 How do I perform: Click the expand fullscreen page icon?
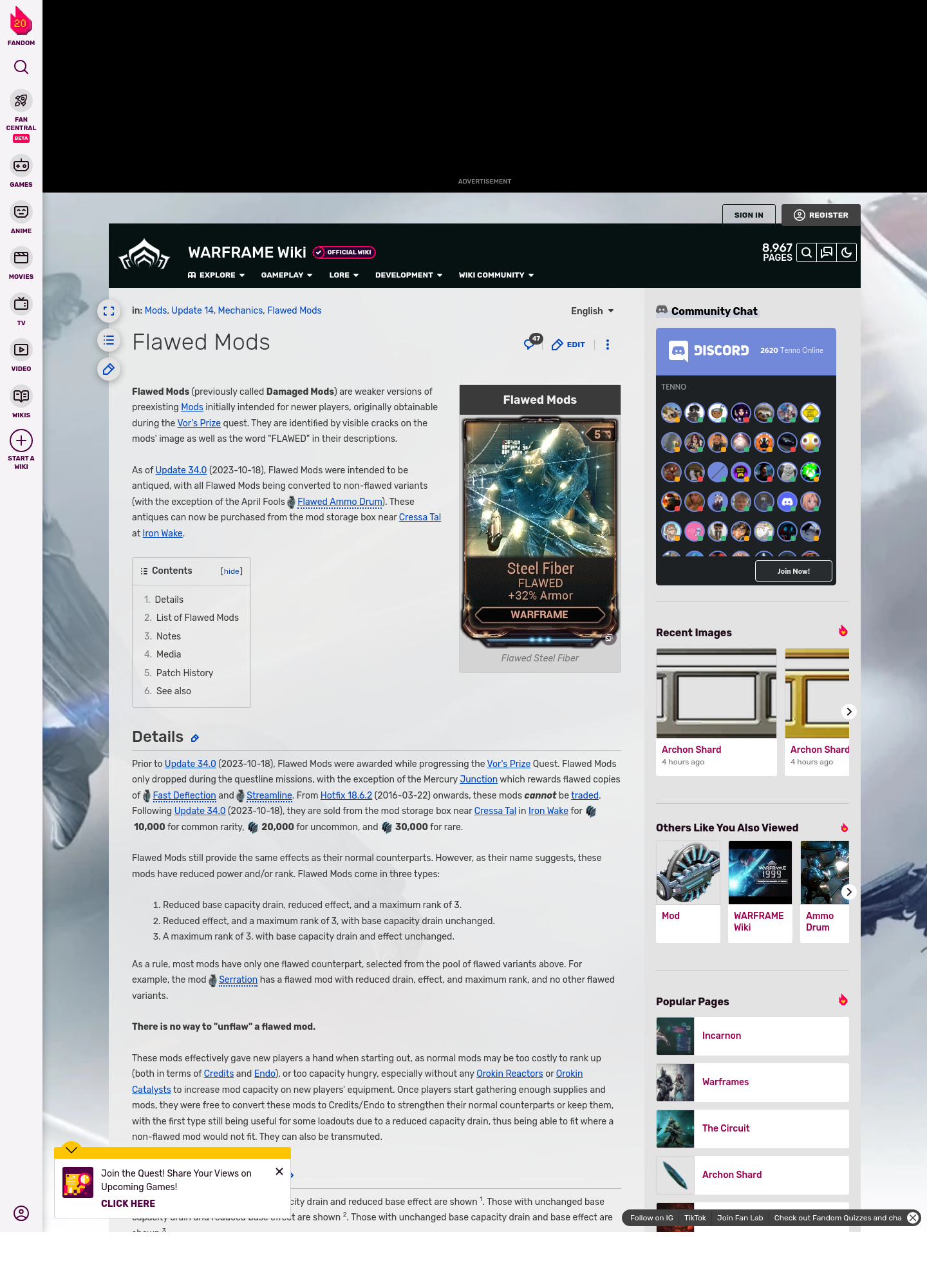109,311
